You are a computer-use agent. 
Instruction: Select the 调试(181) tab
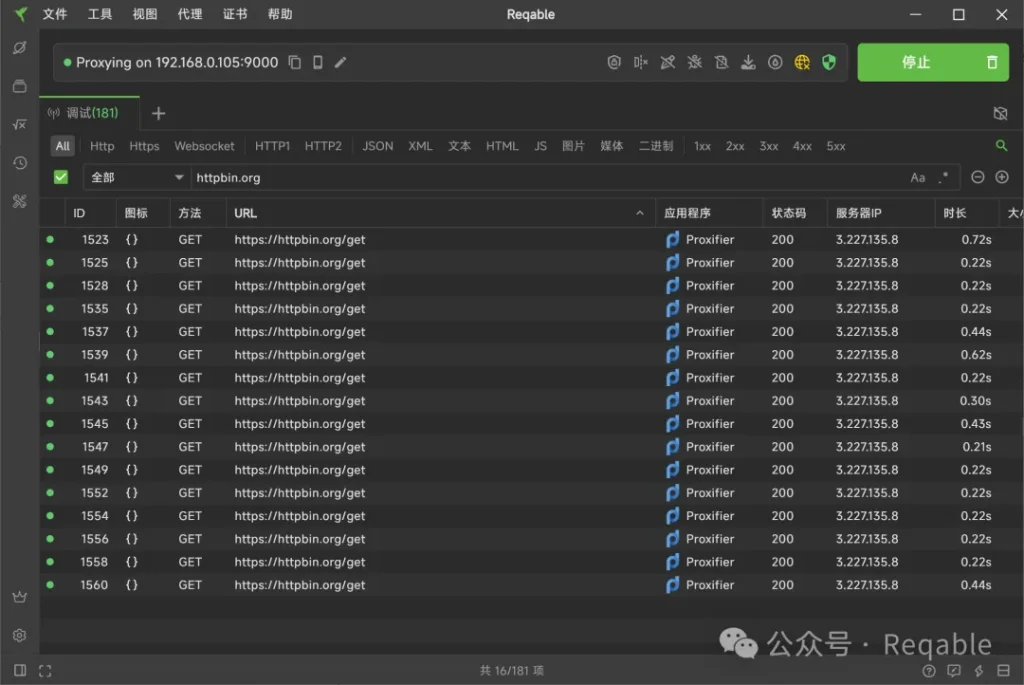coord(89,113)
